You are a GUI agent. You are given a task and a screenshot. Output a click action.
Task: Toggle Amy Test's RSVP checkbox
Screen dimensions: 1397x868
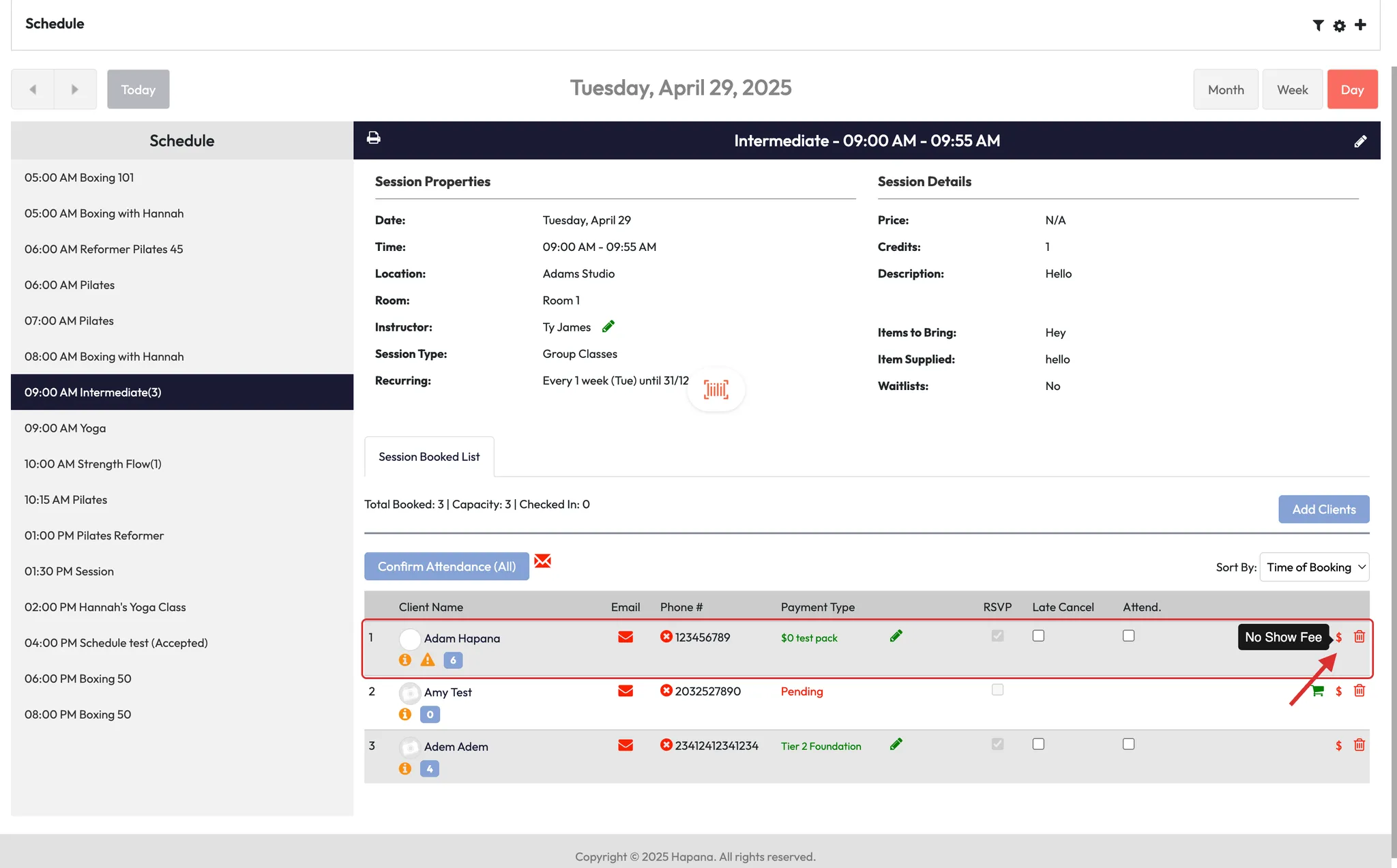pos(997,689)
